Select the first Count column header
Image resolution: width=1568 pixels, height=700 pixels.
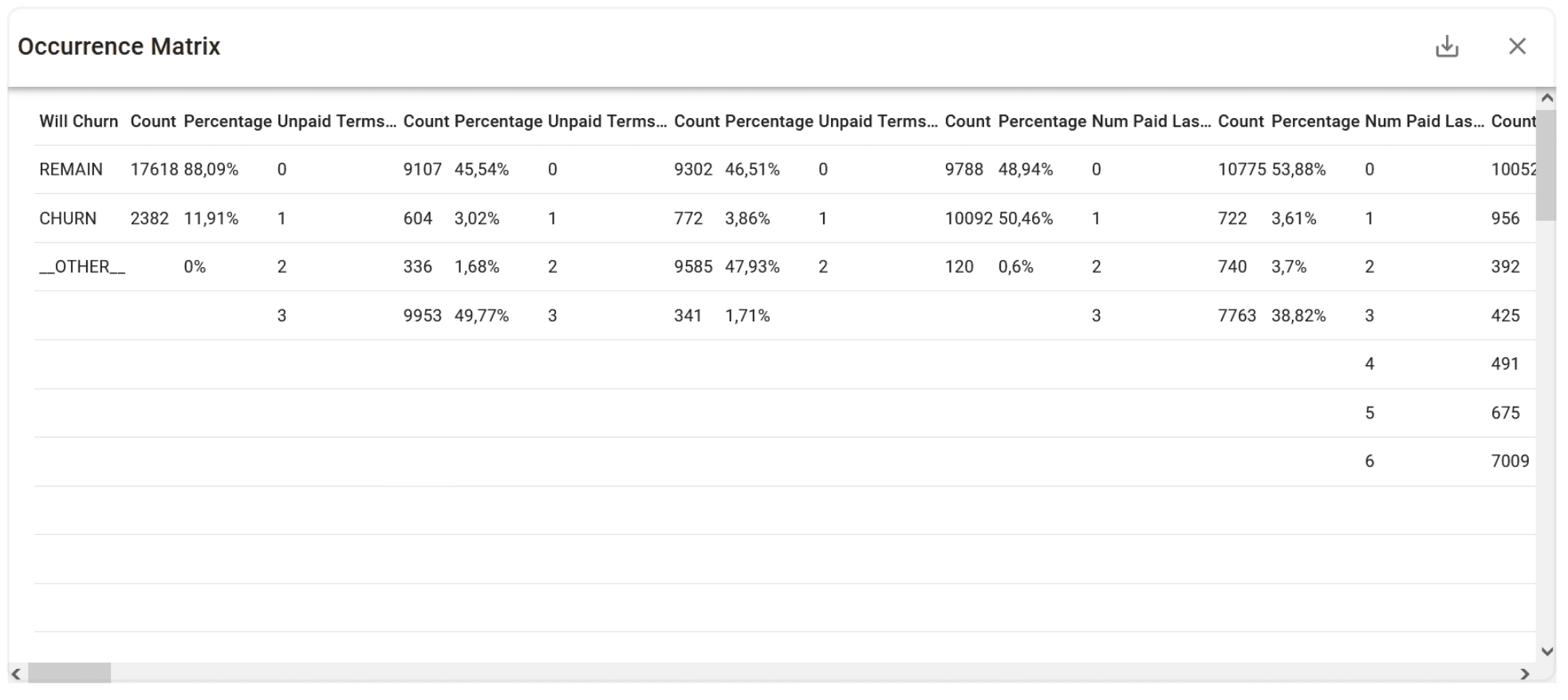click(153, 121)
